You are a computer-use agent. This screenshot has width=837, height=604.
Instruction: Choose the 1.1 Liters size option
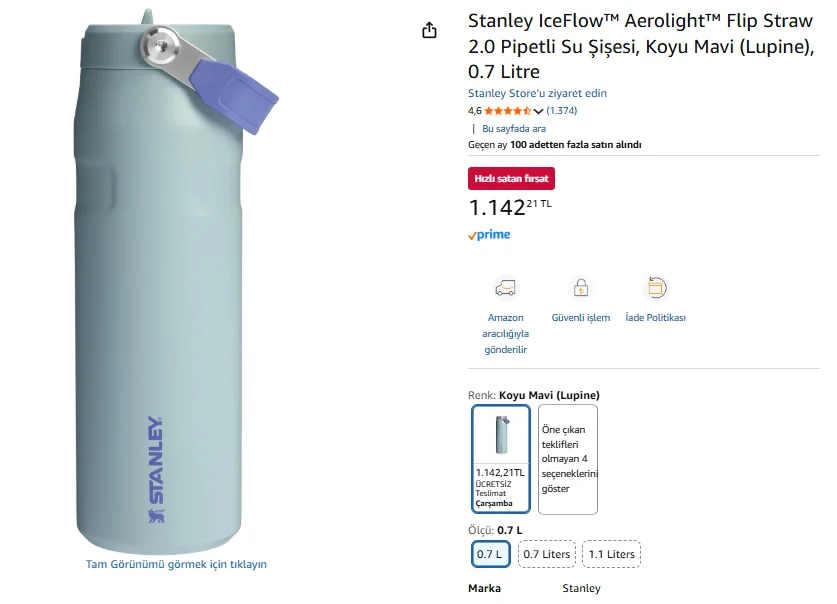(x=611, y=554)
